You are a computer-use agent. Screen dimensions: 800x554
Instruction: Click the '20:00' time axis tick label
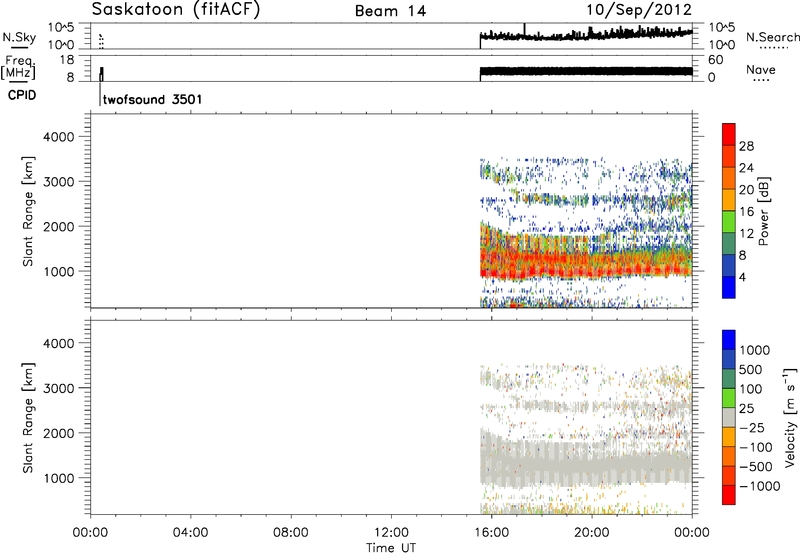point(592,533)
